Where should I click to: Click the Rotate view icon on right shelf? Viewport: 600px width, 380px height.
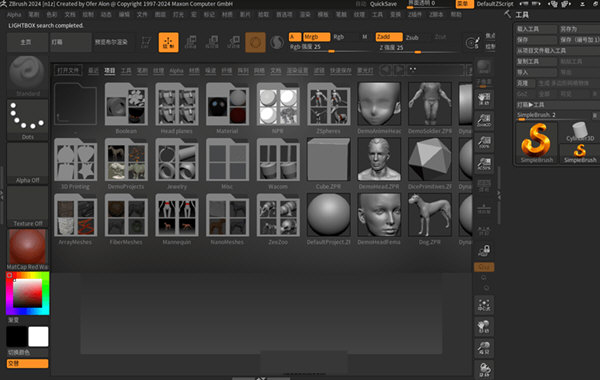[x=484, y=370]
